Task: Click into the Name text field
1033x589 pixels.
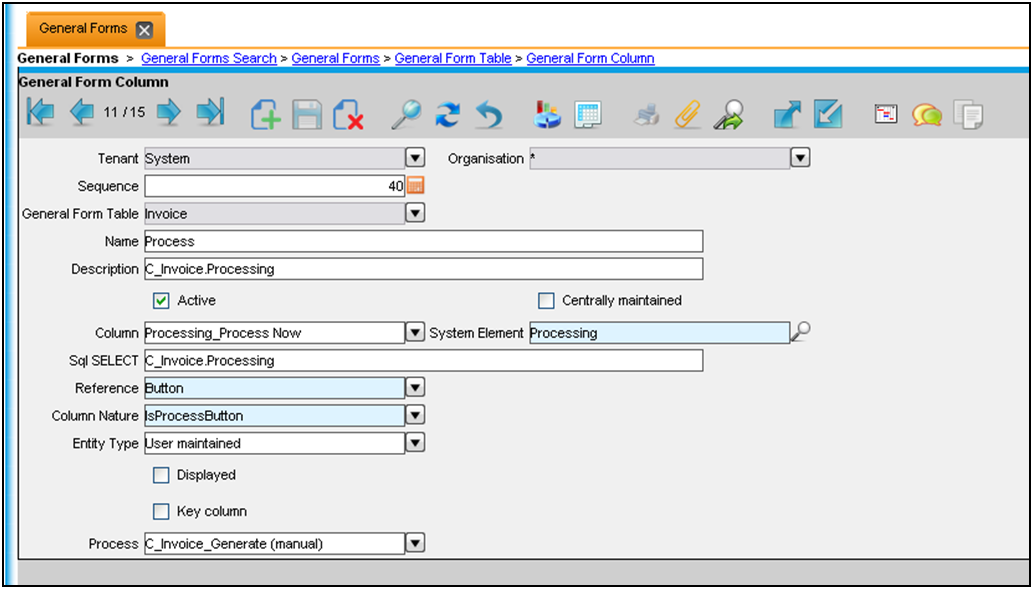Action: (423, 241)
